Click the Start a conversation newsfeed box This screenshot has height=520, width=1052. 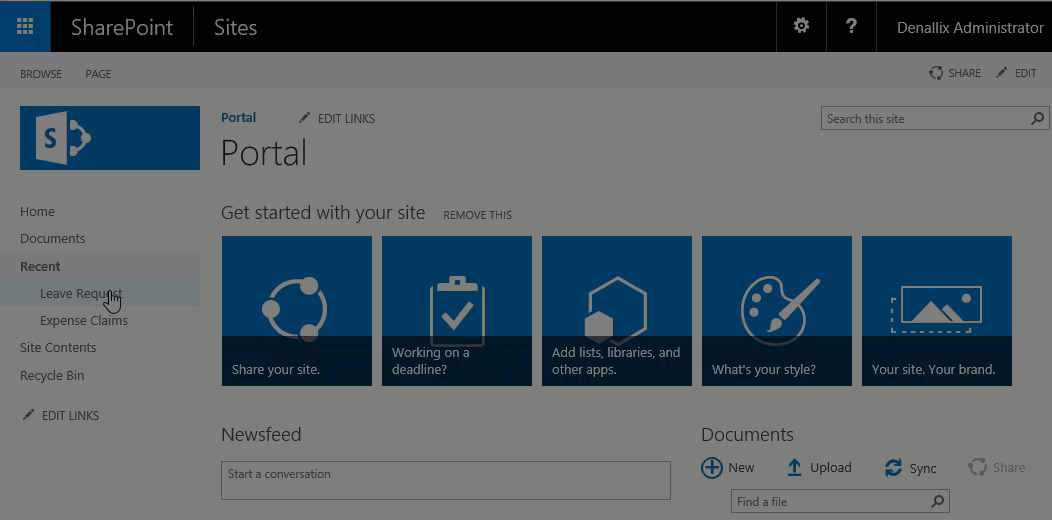point(446,480)
